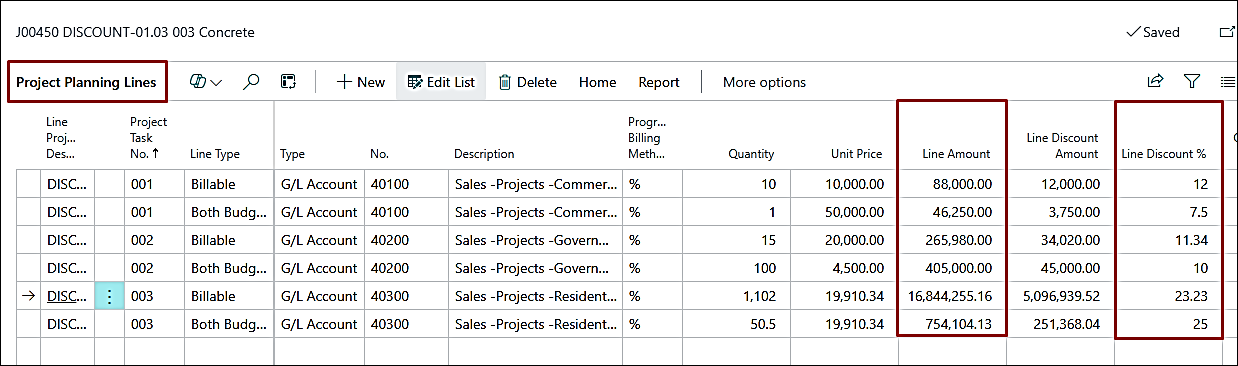The image size is (1238, 366).
Task: Click the Line Discount Amount column header
Action: pos(1062,146)
